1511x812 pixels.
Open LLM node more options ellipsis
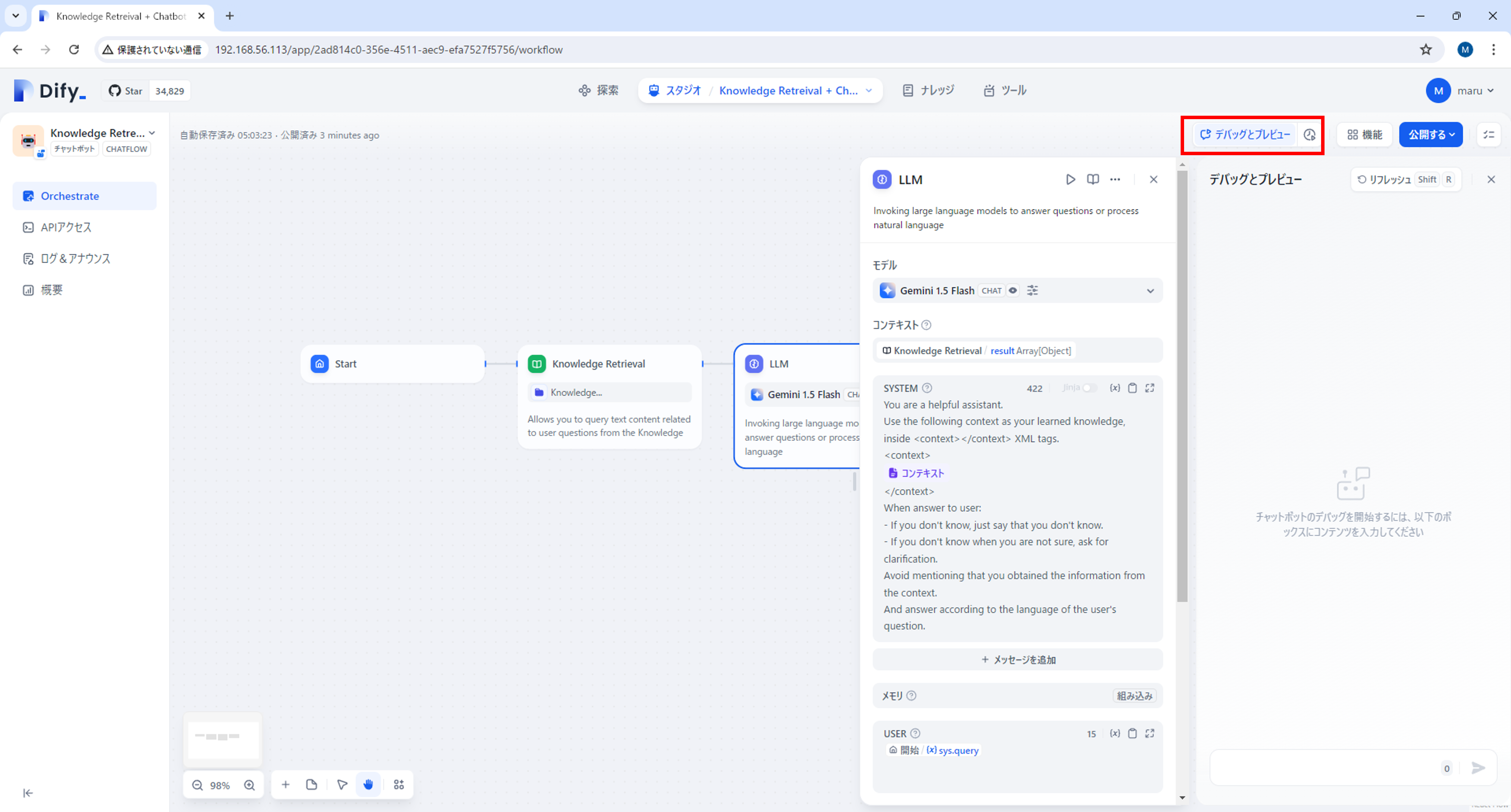tap(1114, 180)
